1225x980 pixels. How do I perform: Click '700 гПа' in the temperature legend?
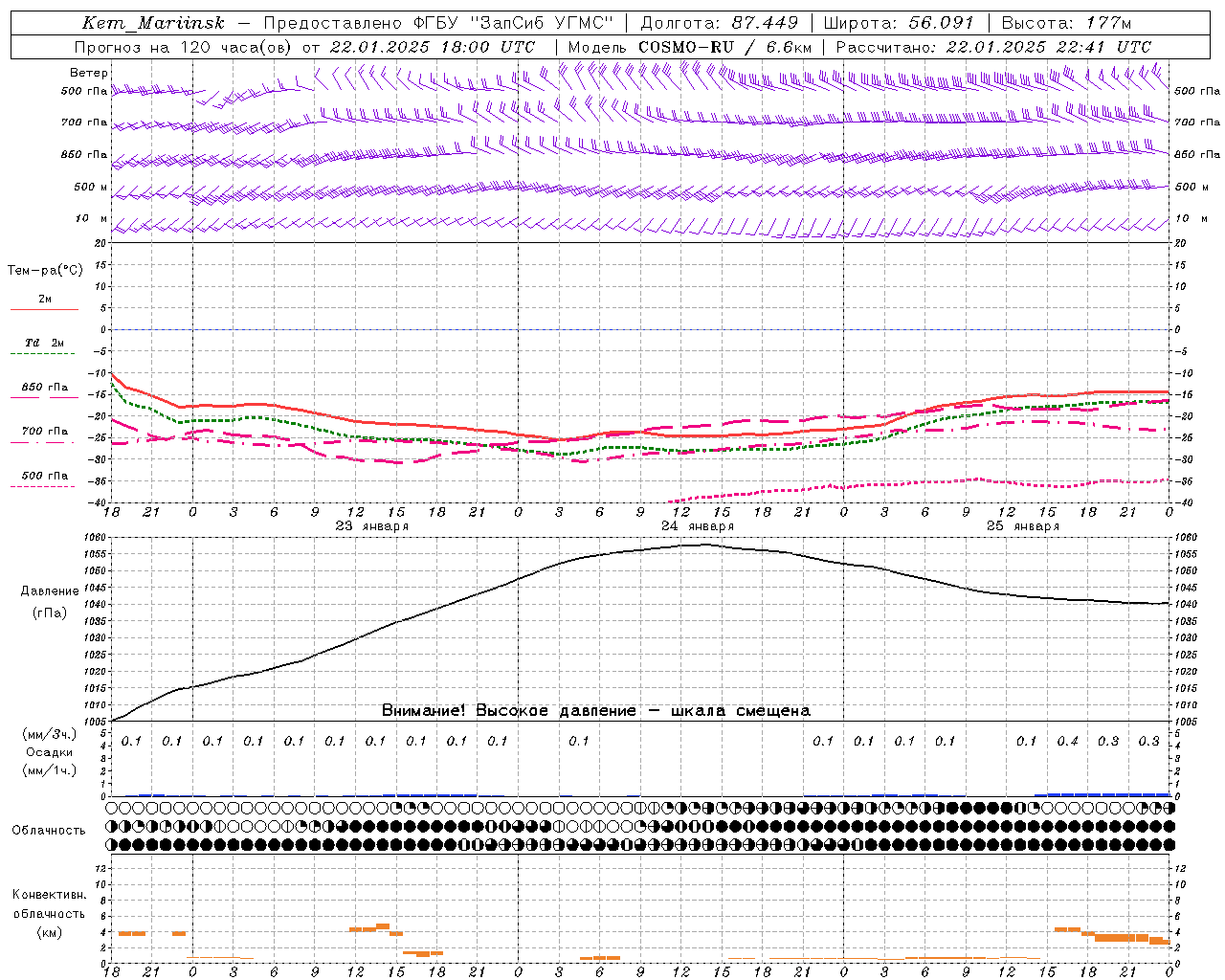(45, 432)
